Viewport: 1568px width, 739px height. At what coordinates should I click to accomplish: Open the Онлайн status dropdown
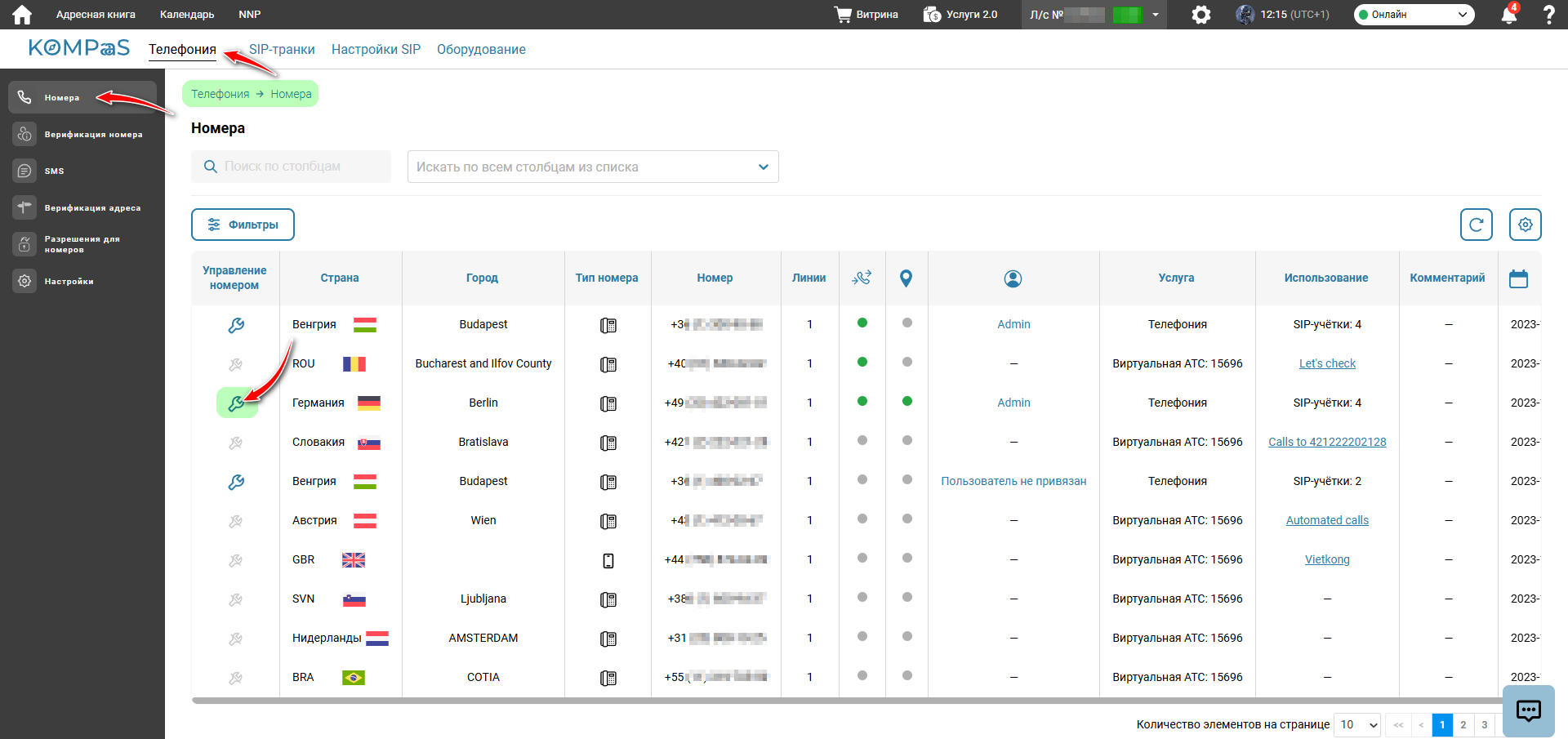[1414, 15]
